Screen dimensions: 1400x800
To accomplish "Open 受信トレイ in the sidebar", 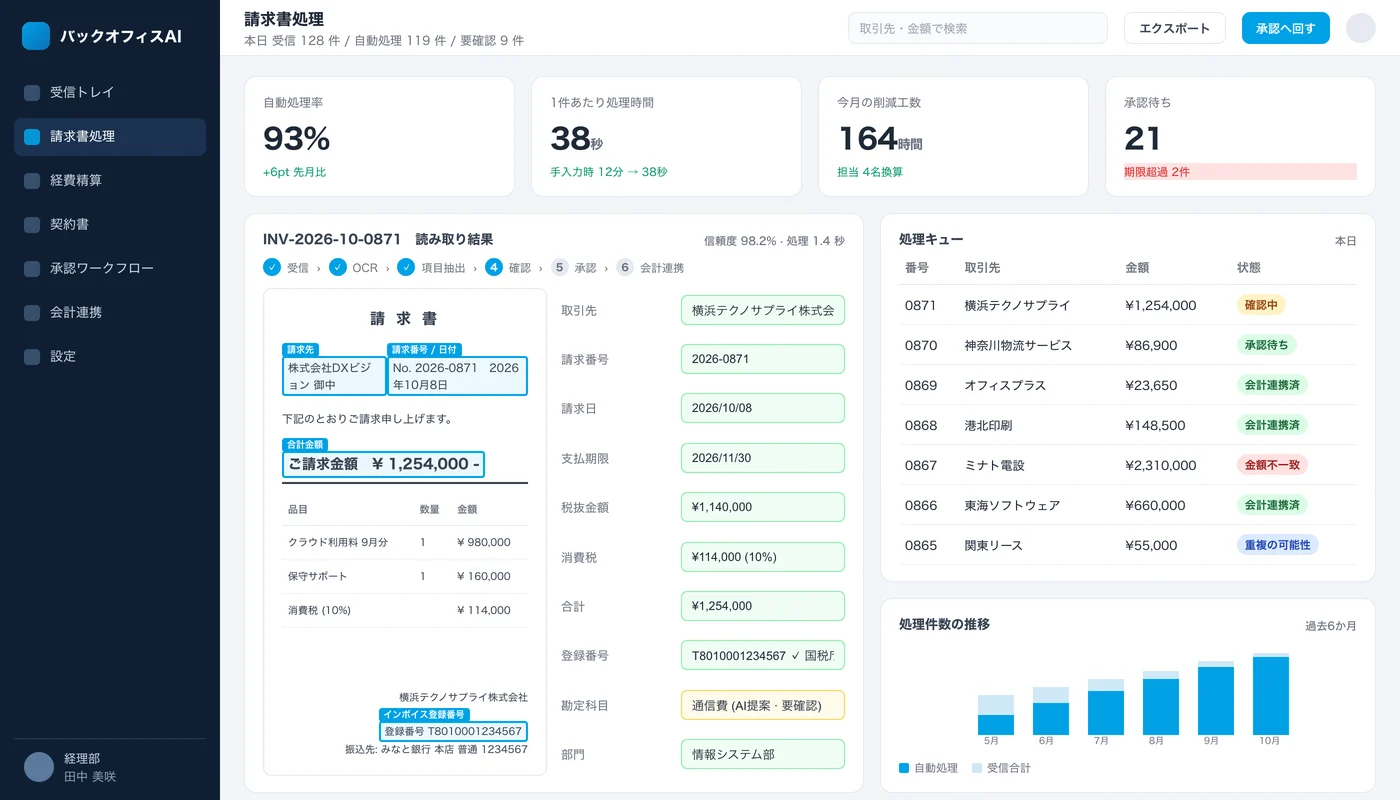I will 110,93.
